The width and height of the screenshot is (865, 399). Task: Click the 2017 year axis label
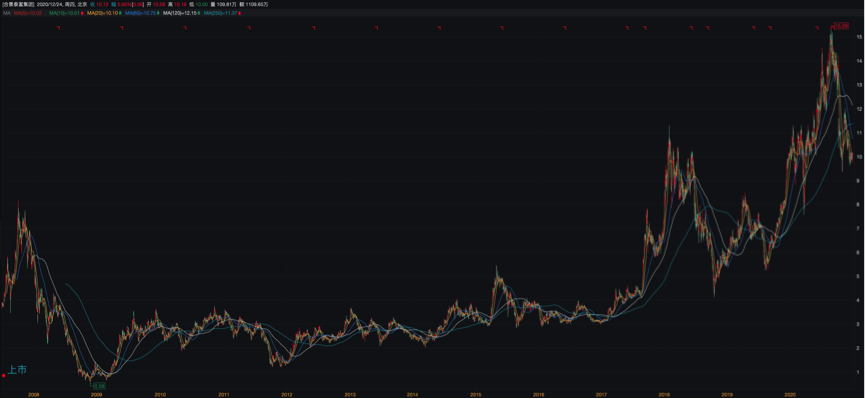pyautogui.click(x=601, y=395)
